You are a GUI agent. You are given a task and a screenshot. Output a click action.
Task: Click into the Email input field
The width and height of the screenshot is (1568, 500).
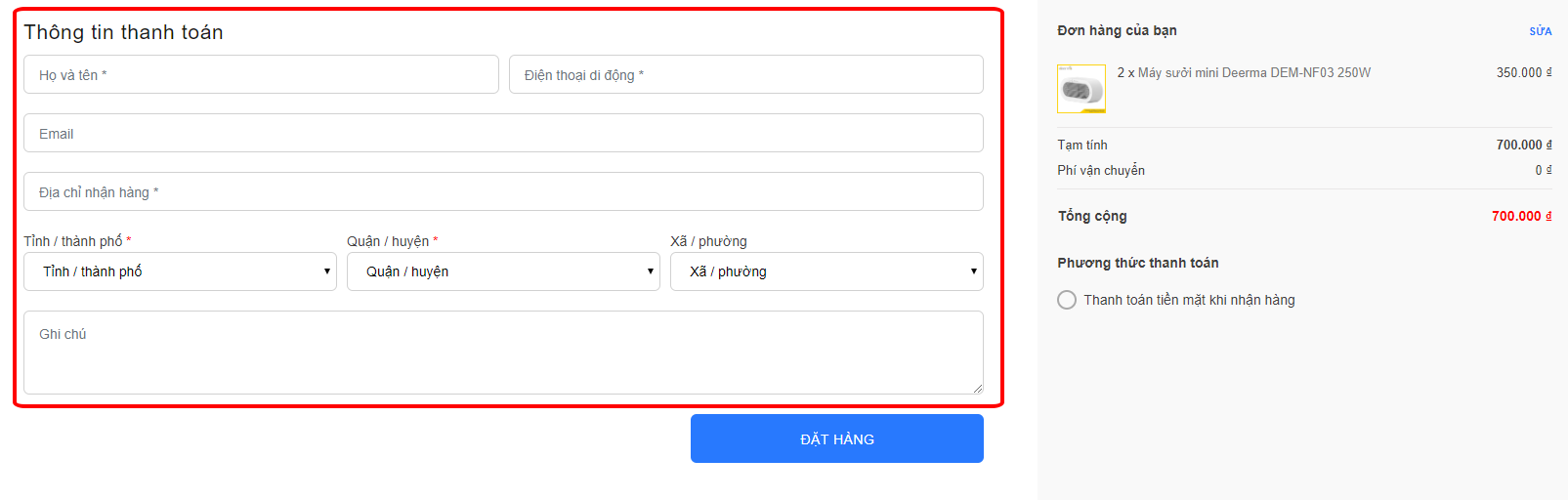coord(503,133)
